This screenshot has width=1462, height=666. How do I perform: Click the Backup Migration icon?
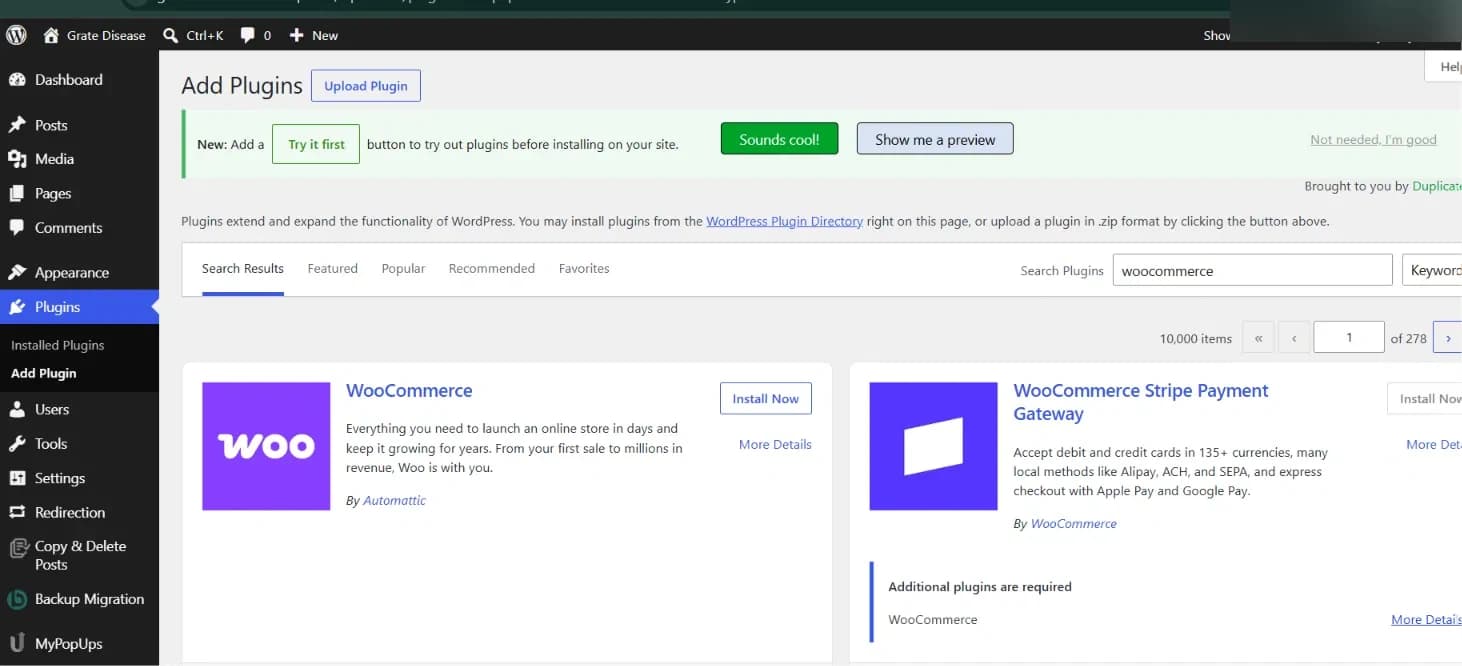point(17,599)
